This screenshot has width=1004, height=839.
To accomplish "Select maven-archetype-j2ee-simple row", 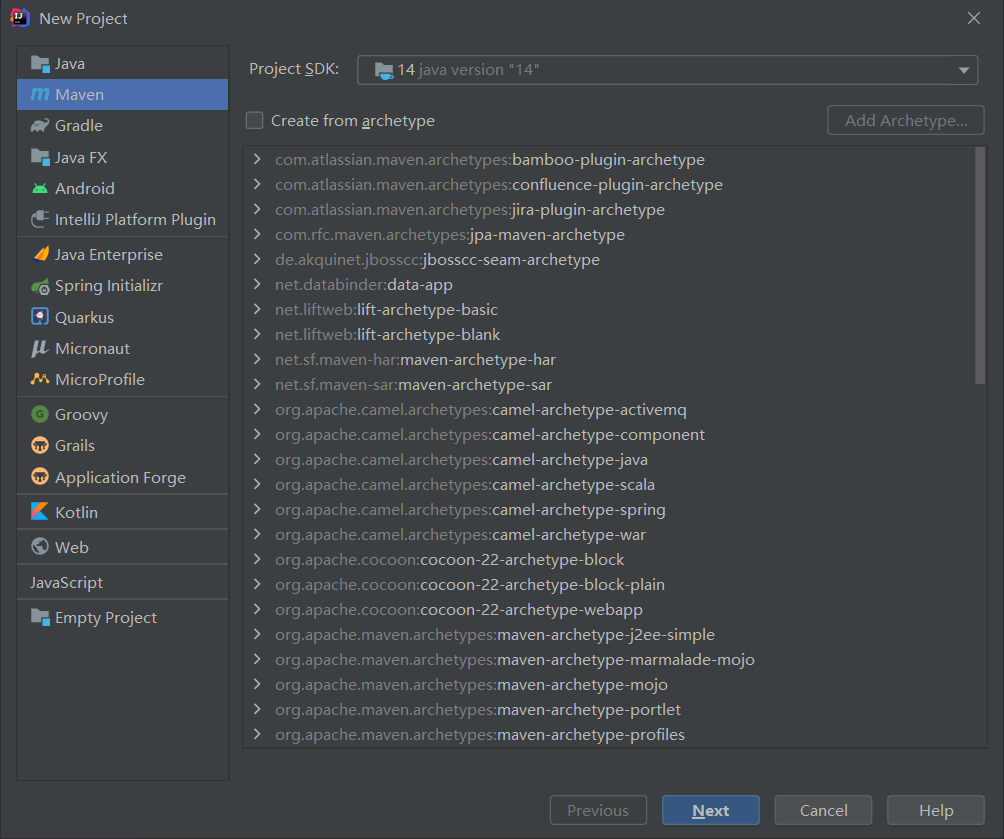I will pyautogui.click(x=610, y=634).
